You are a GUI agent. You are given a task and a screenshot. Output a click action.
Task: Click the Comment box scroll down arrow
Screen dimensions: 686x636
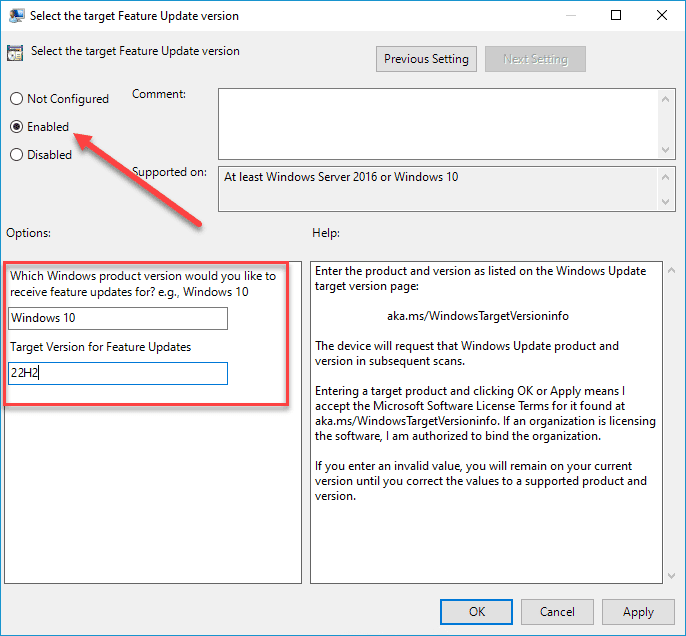pyautogui.click(x=665, y=150)
